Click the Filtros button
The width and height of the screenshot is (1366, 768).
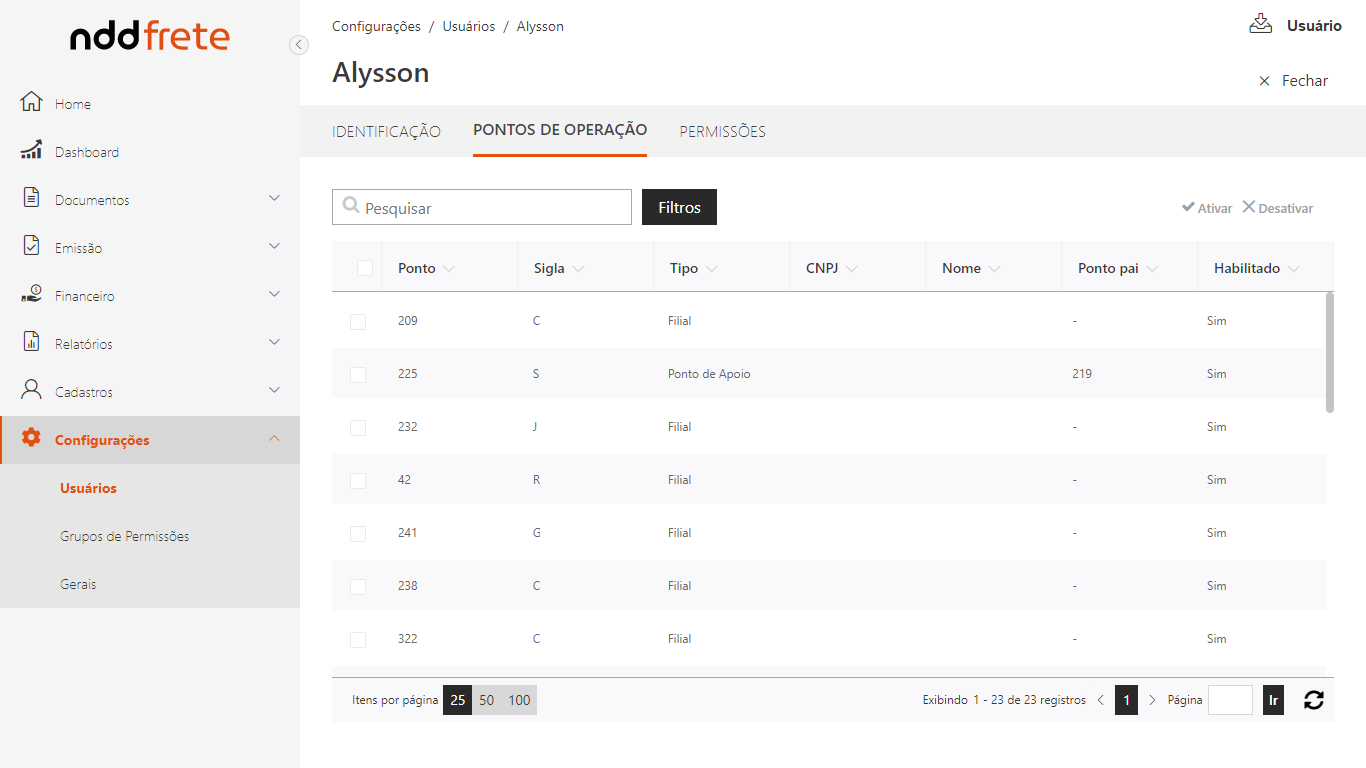(679, 208)
